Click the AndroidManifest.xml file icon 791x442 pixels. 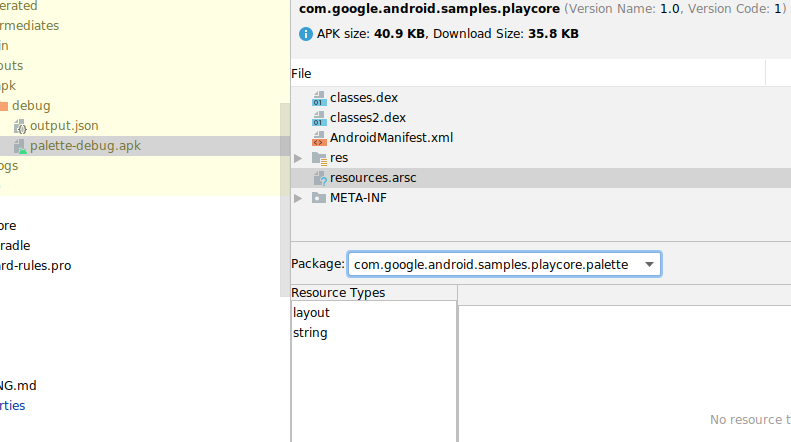[x=319, y=138]
